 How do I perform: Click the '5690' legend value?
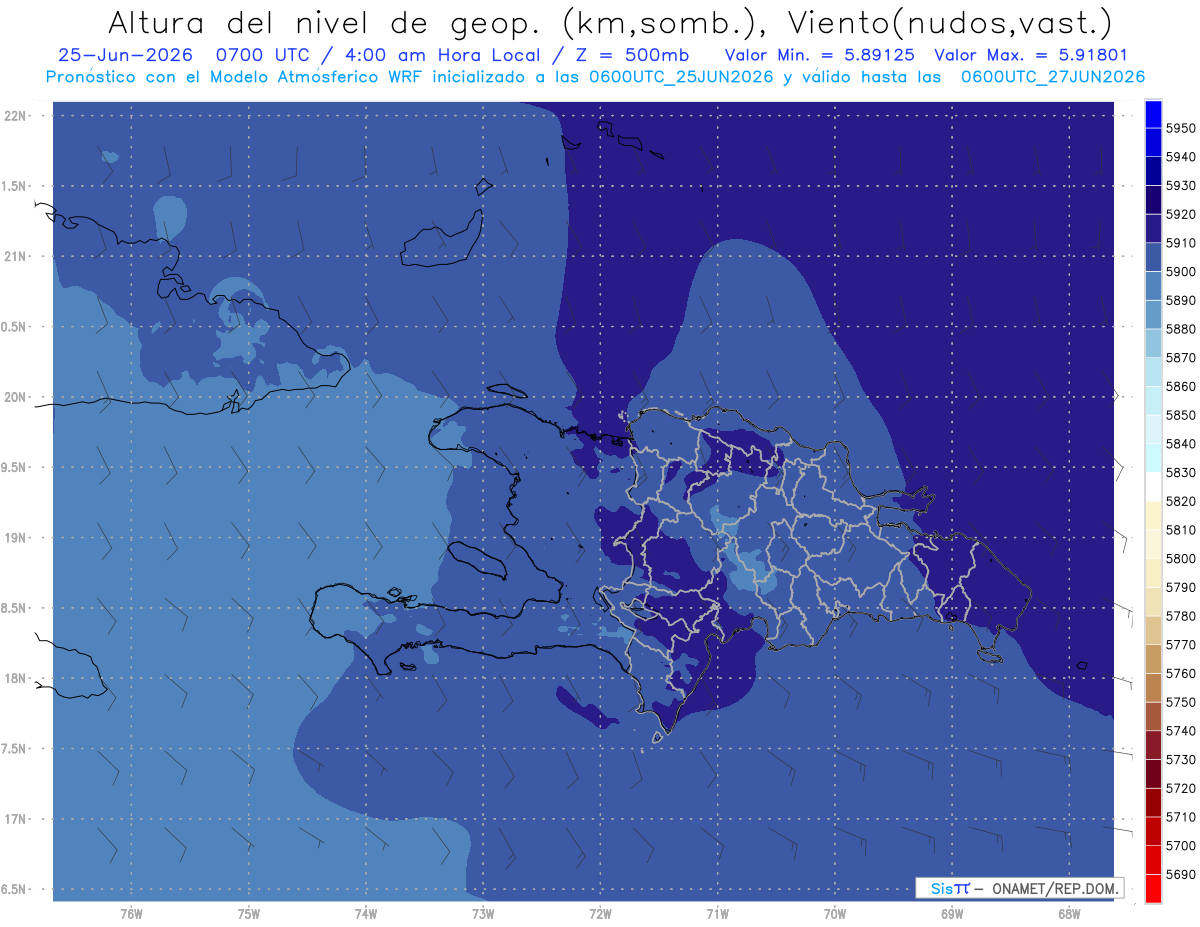click(x=1181, y=875)
